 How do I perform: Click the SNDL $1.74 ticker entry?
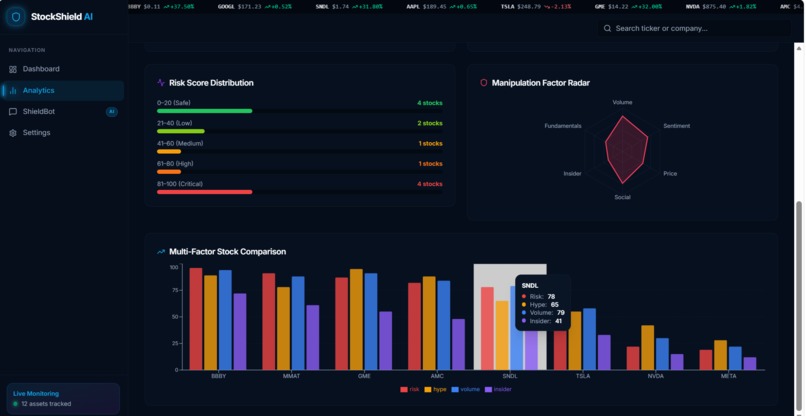349,7
